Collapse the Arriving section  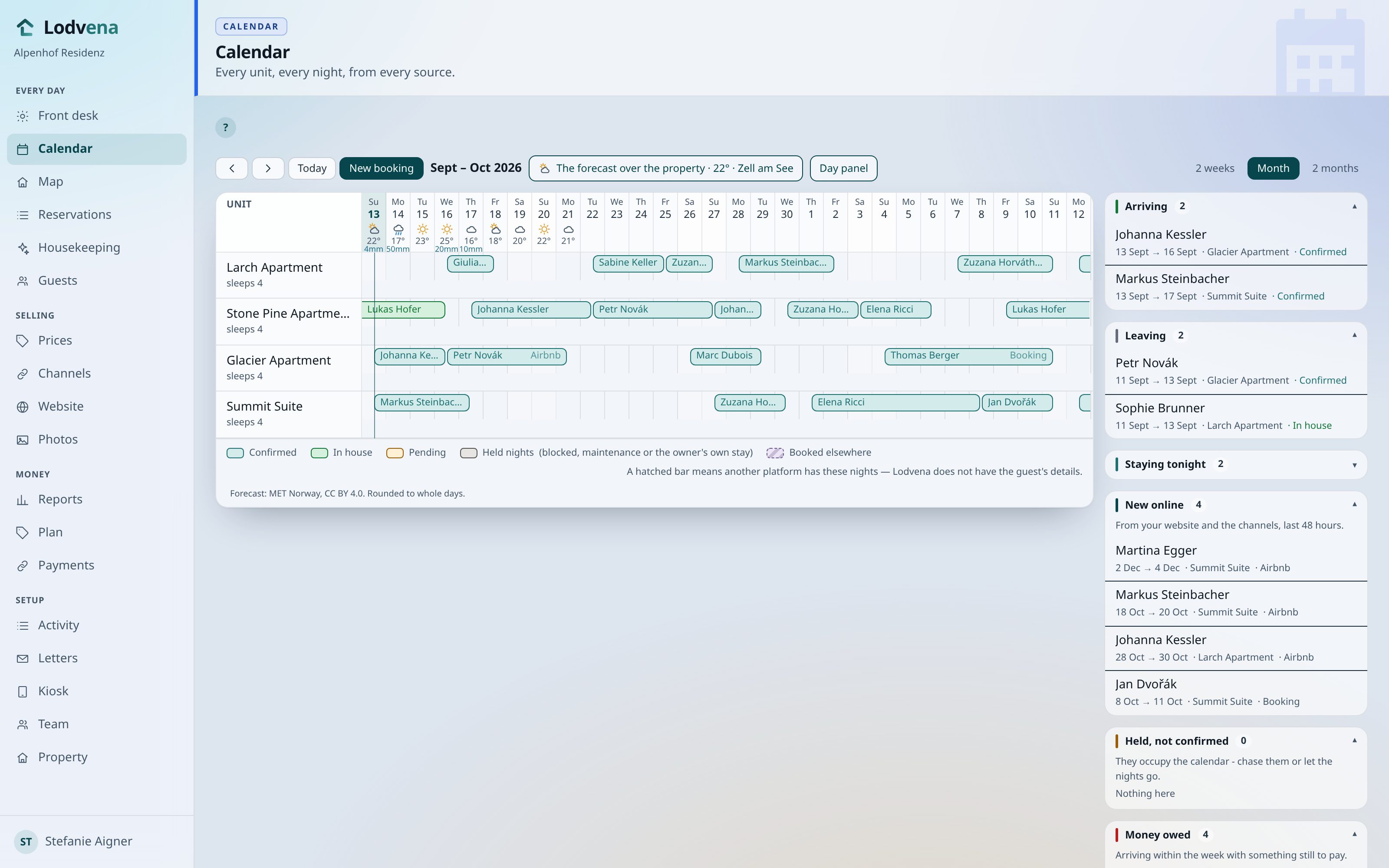1355,207
